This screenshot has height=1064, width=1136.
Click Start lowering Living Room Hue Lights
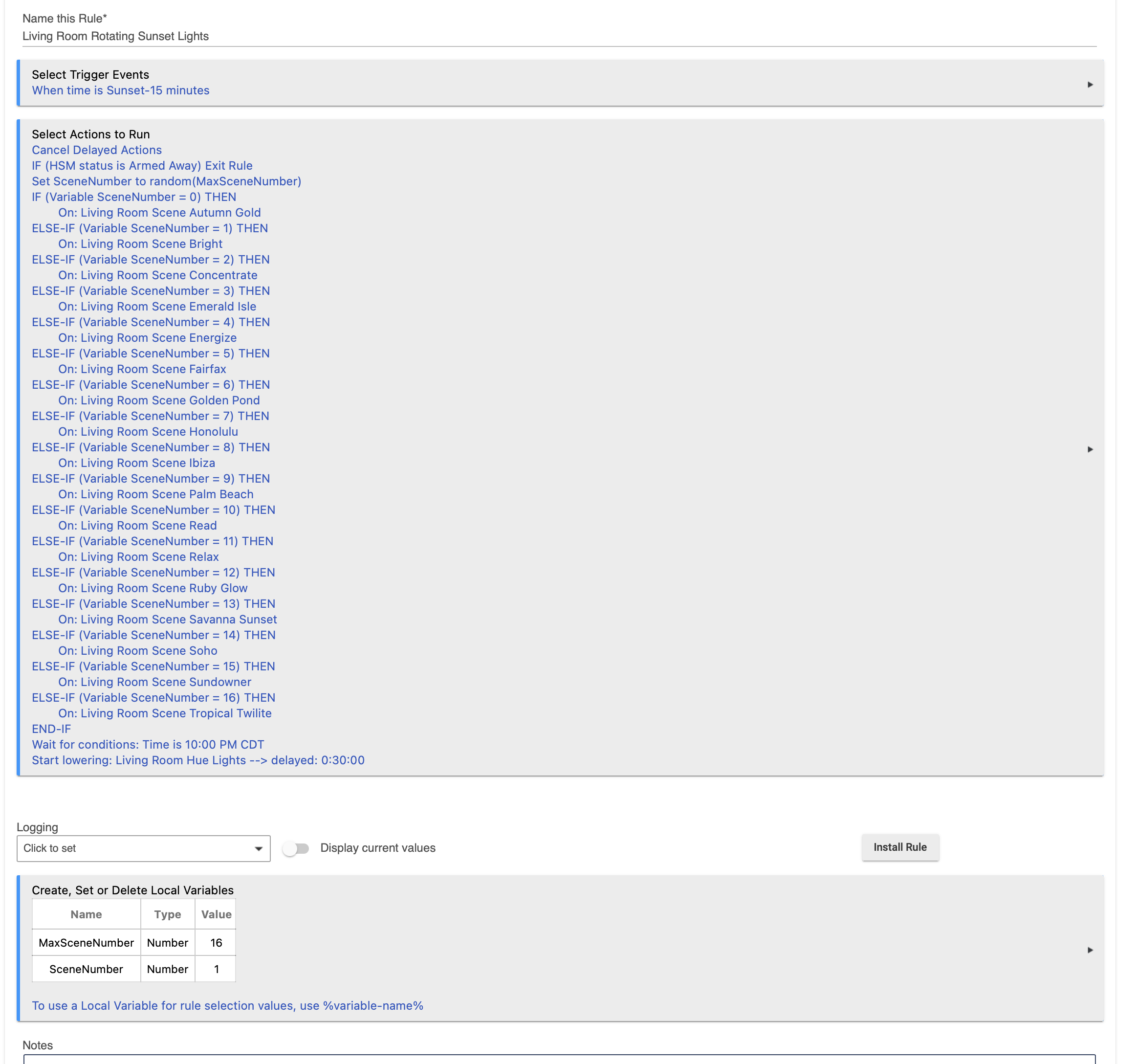pos(198,760)
